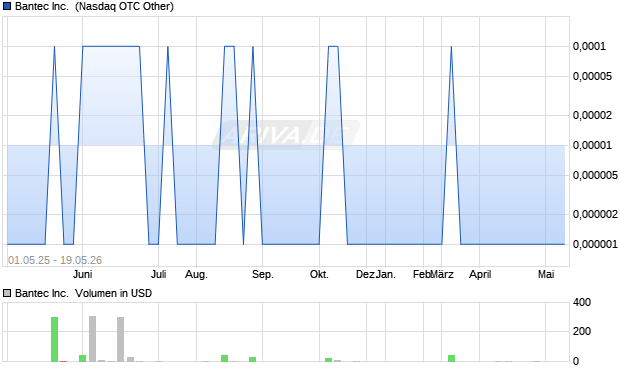Click the 'Juni' month label
This screenshot has width=620, height=371.
click(83, 274)
